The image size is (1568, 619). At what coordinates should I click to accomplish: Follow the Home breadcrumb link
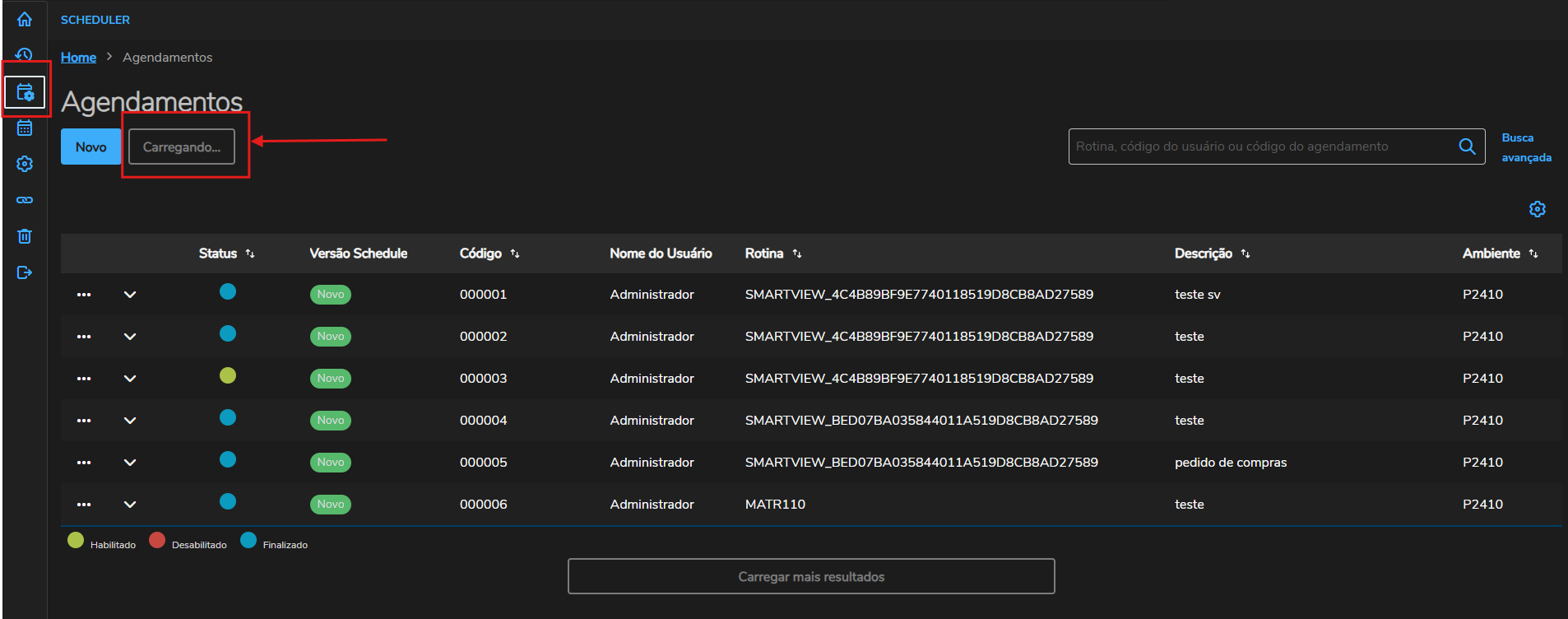pos(78,57)
